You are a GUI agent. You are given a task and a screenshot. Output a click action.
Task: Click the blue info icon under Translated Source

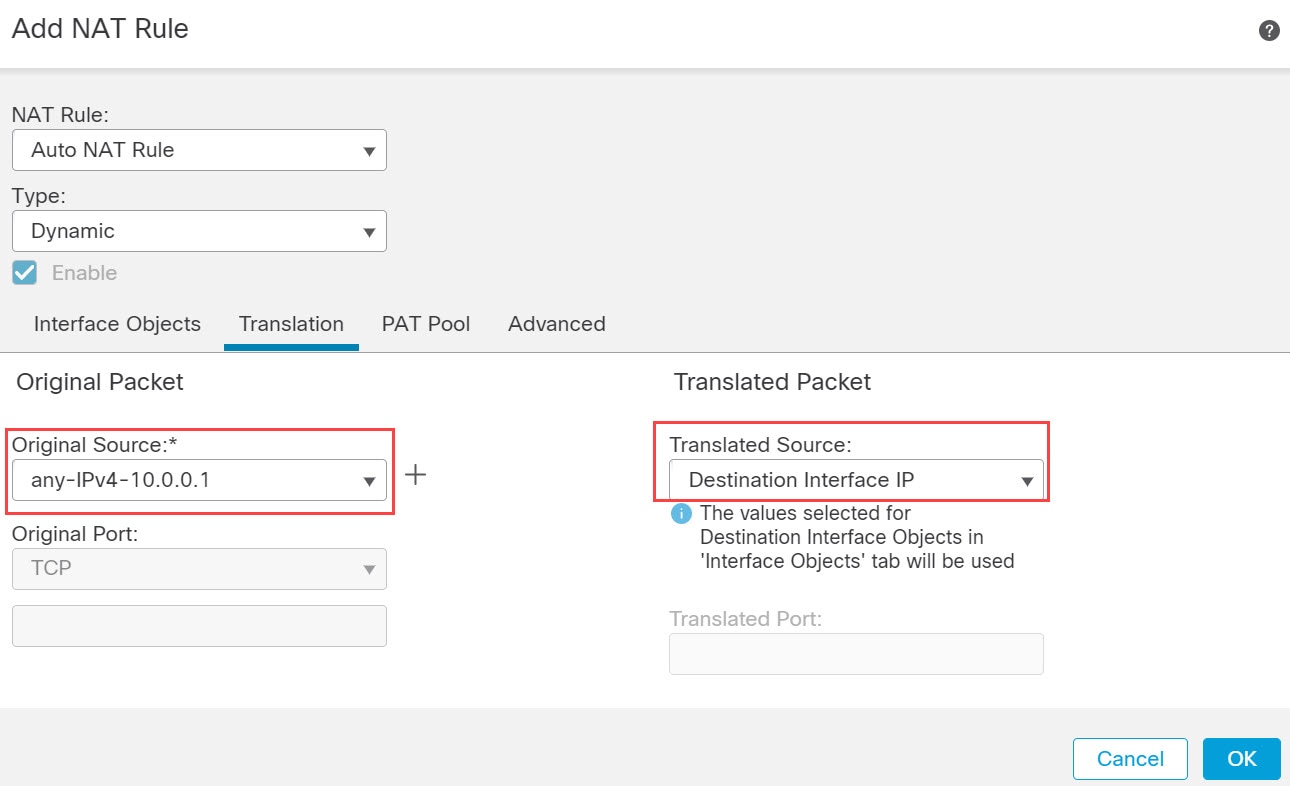pos(681,514)
